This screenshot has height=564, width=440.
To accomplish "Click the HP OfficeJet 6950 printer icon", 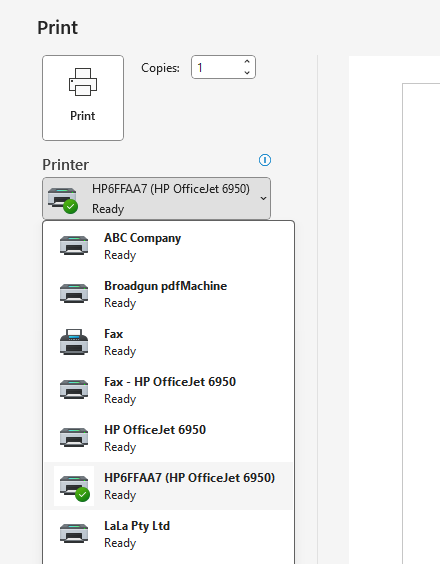I will (x=74, y=437).
